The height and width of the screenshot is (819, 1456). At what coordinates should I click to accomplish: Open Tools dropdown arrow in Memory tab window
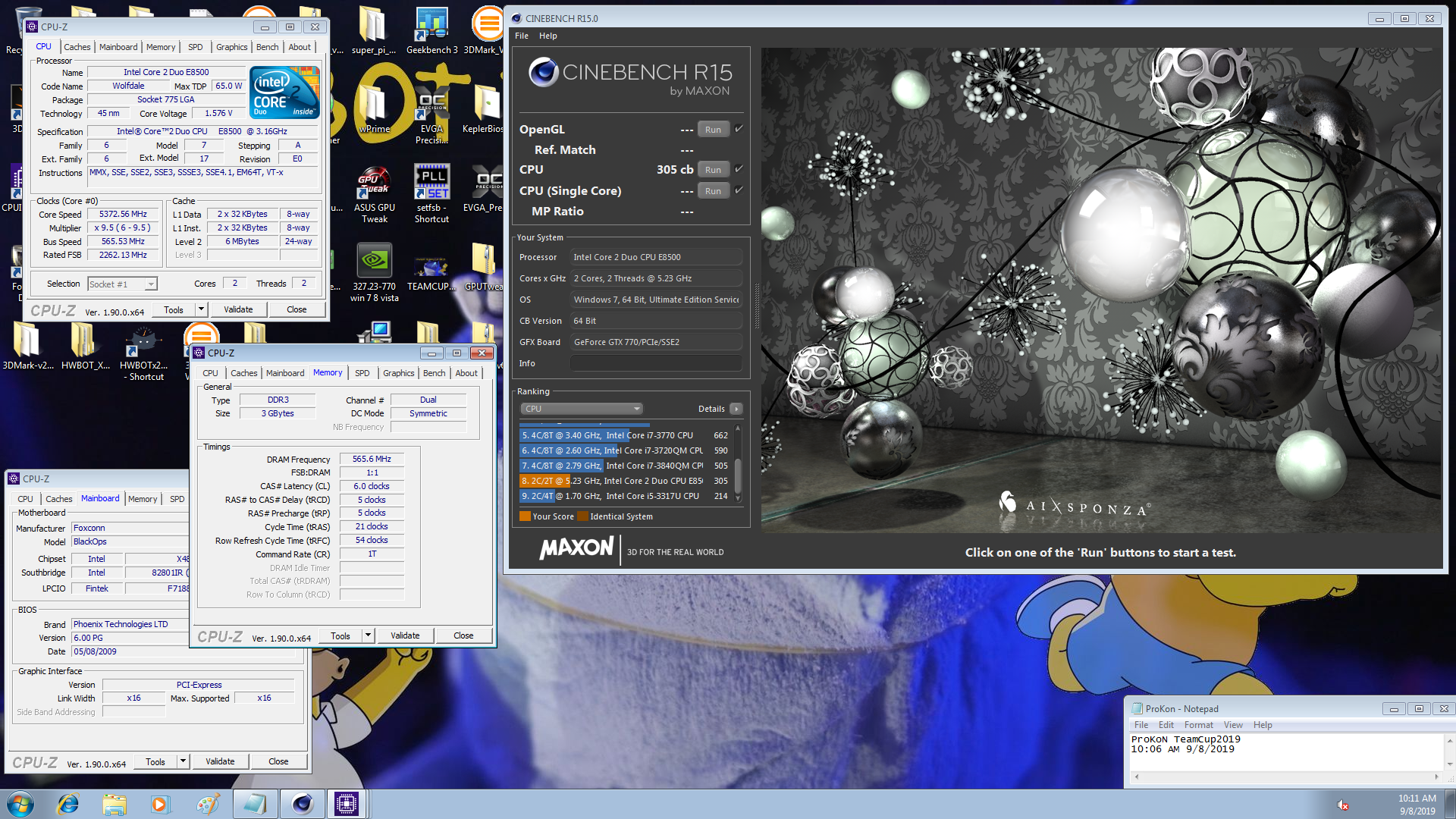pos(368,635)
